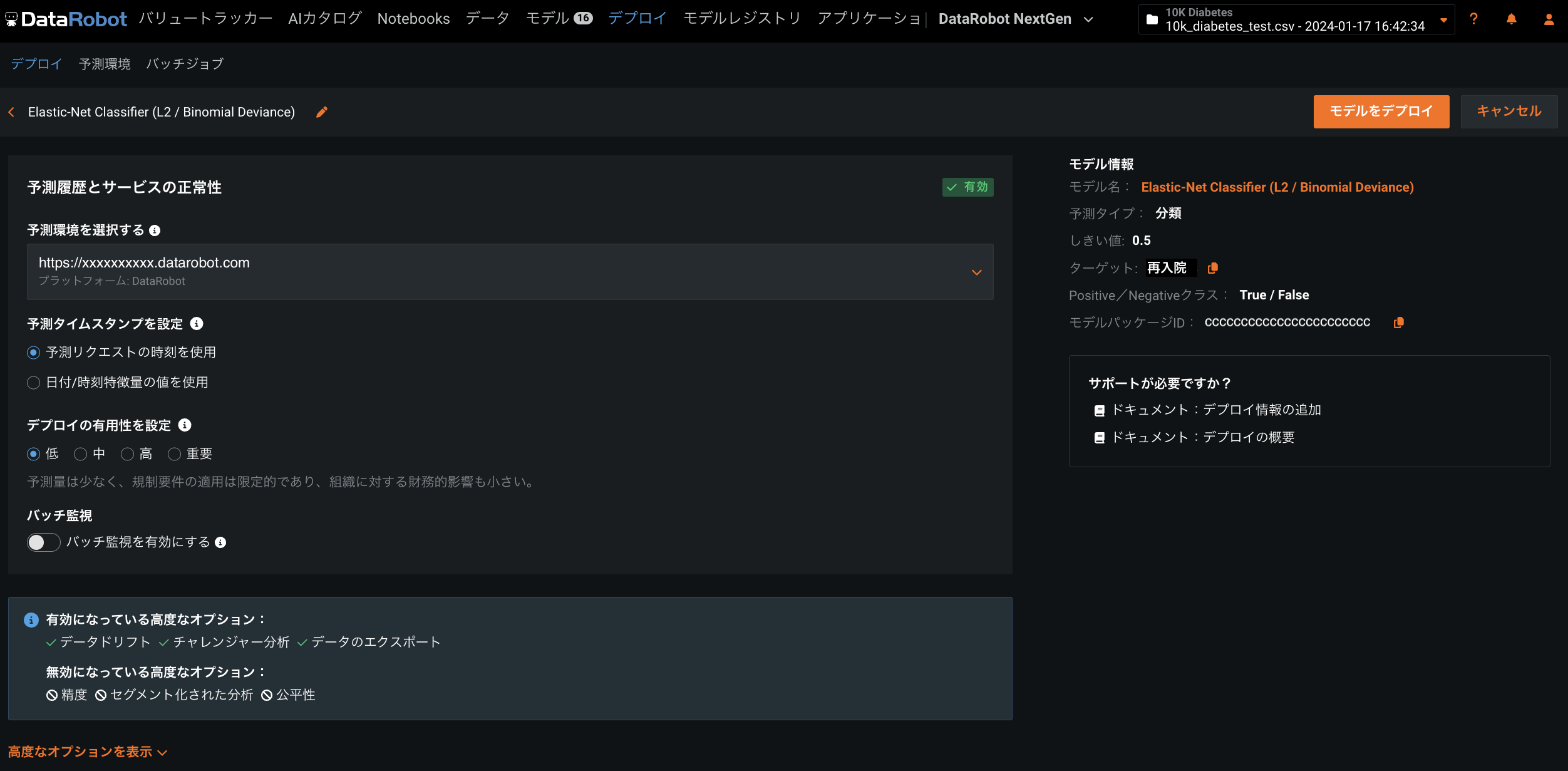
Task: Expand 高度なオプションを表示
Action: (x=87, y=752)
